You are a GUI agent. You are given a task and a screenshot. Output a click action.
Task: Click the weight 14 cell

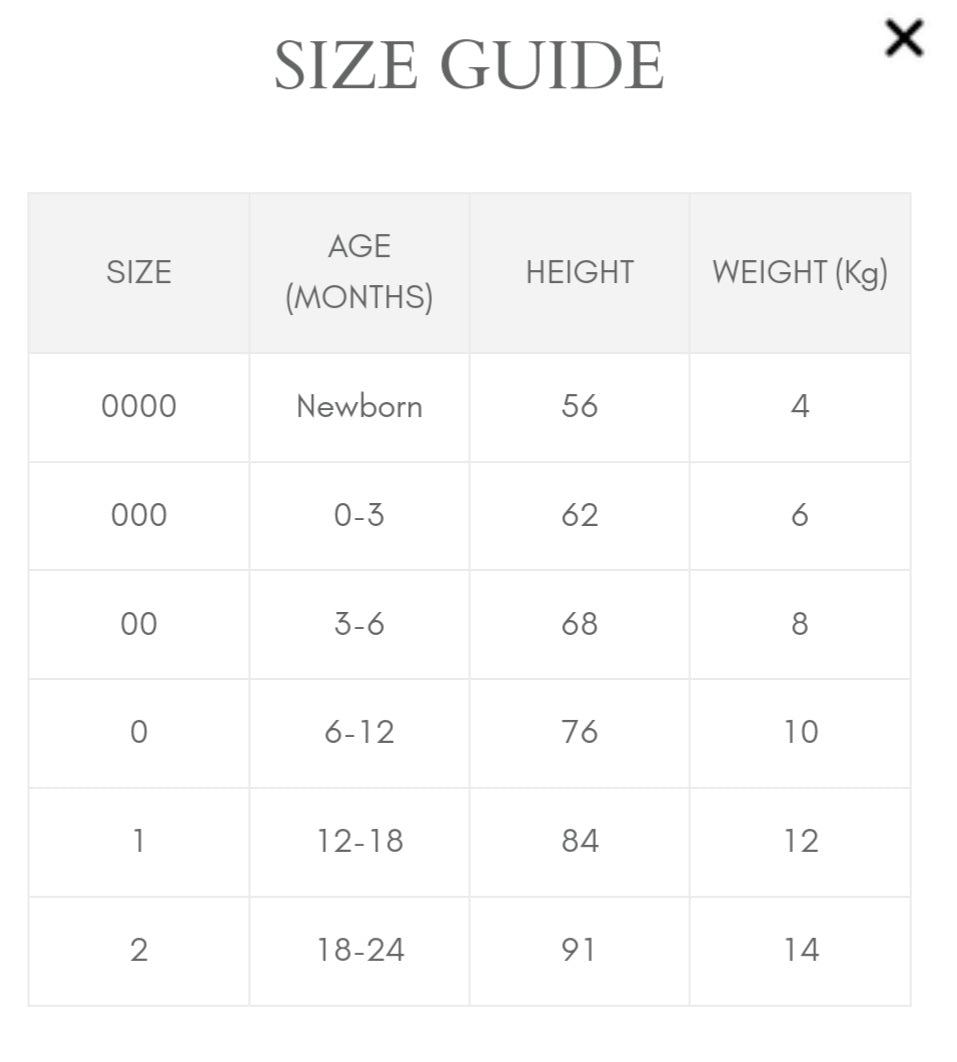[x=800, y=952]
